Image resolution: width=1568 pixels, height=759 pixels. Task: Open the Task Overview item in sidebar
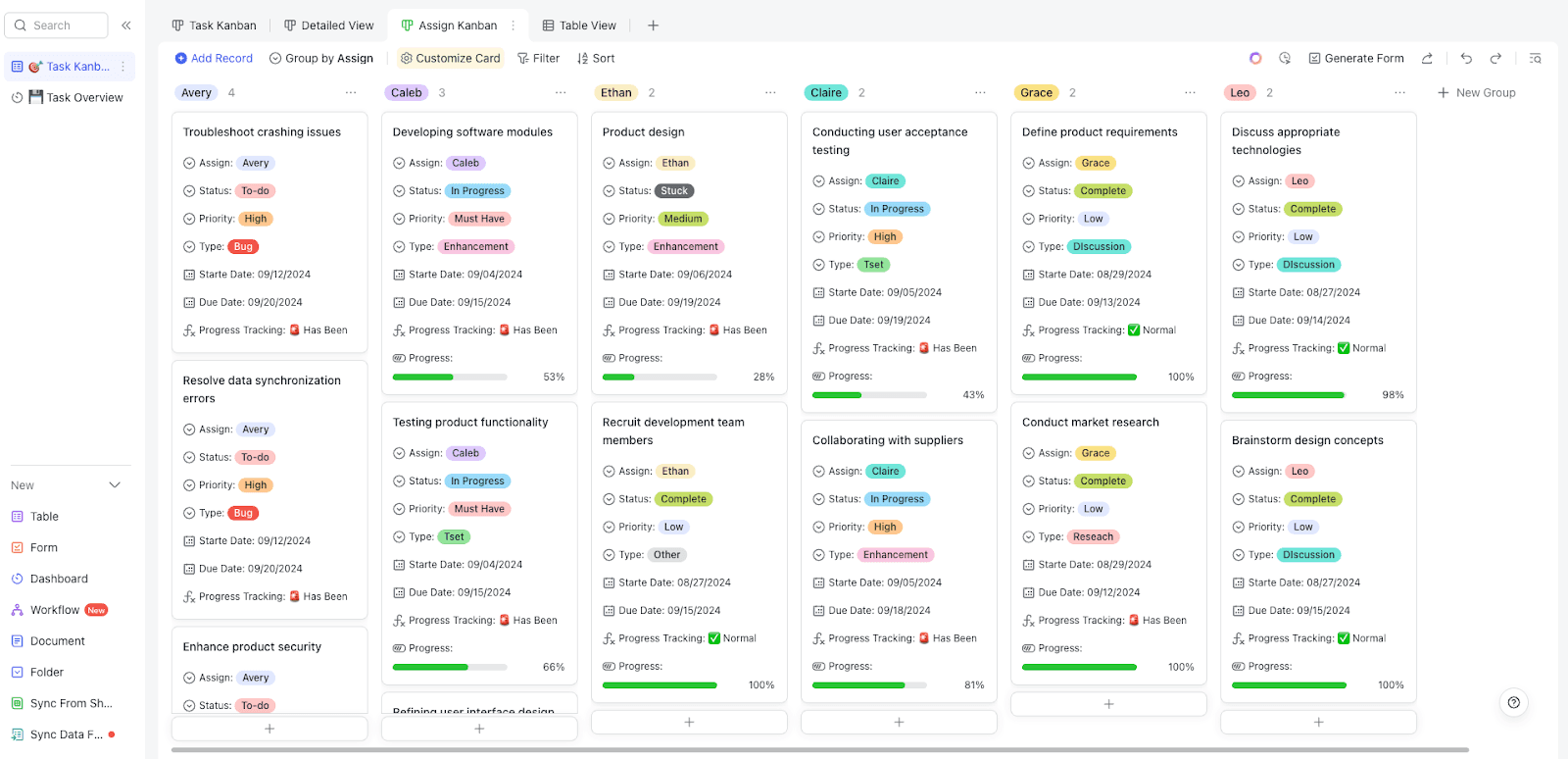click(x=74, y=97)
